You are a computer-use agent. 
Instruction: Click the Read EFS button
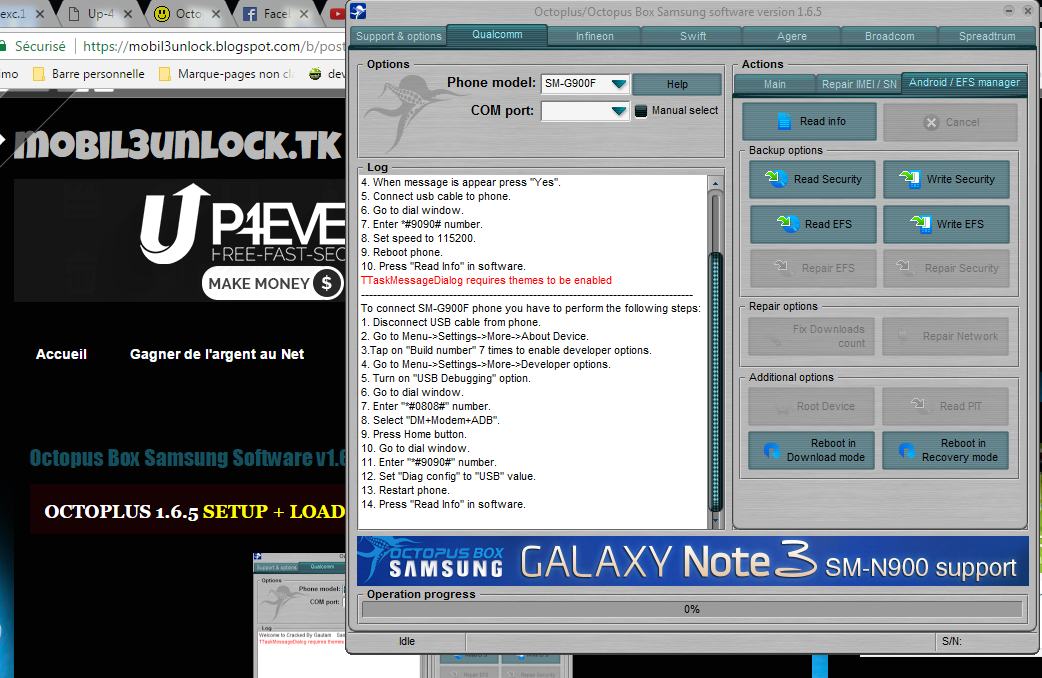coord(812,224)
